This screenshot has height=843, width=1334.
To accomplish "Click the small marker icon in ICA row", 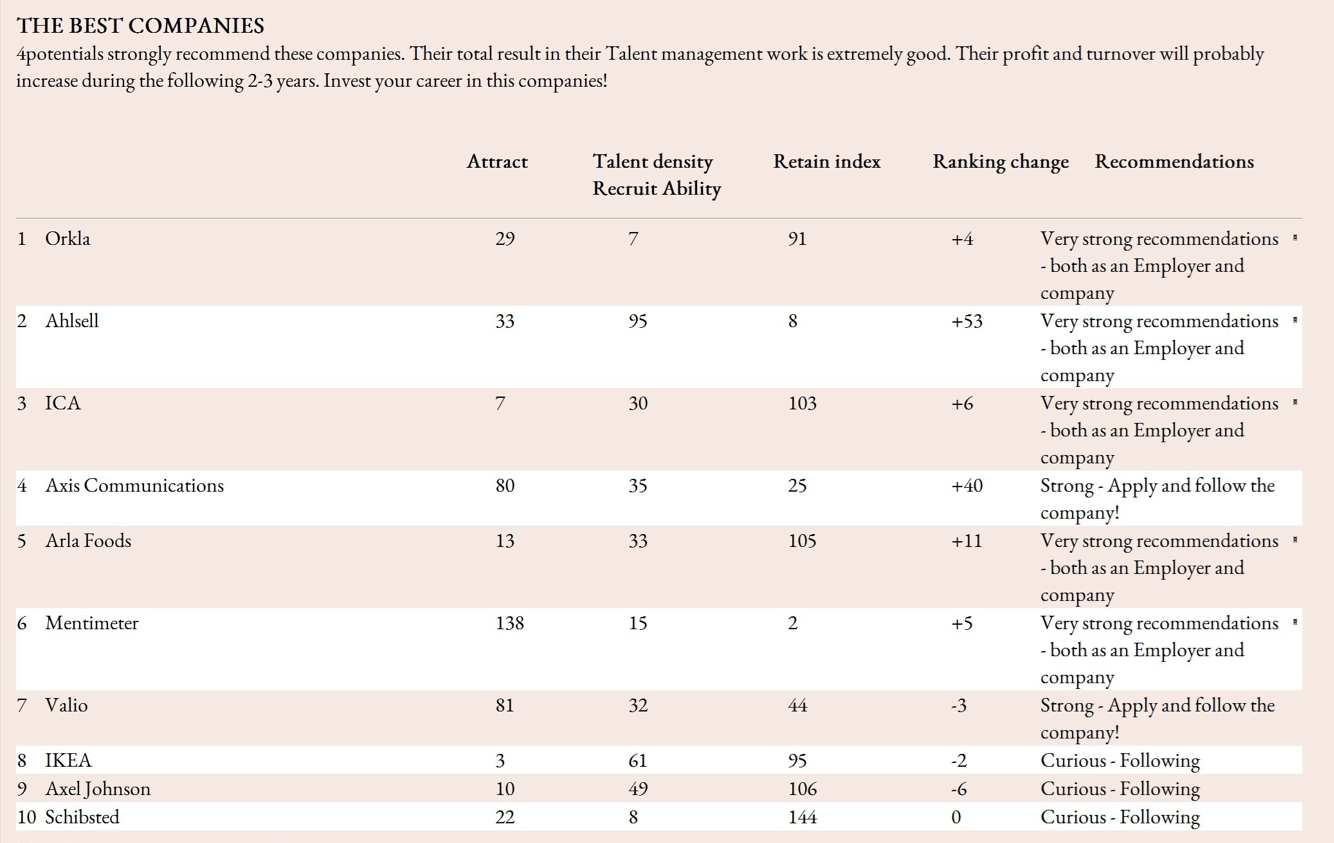I will coord(1295,402).
